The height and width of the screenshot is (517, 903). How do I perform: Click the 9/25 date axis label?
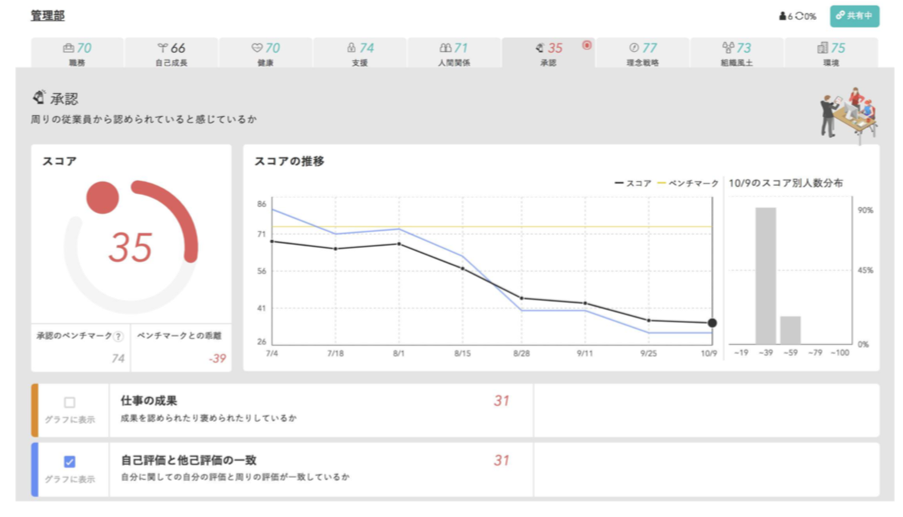648,353
